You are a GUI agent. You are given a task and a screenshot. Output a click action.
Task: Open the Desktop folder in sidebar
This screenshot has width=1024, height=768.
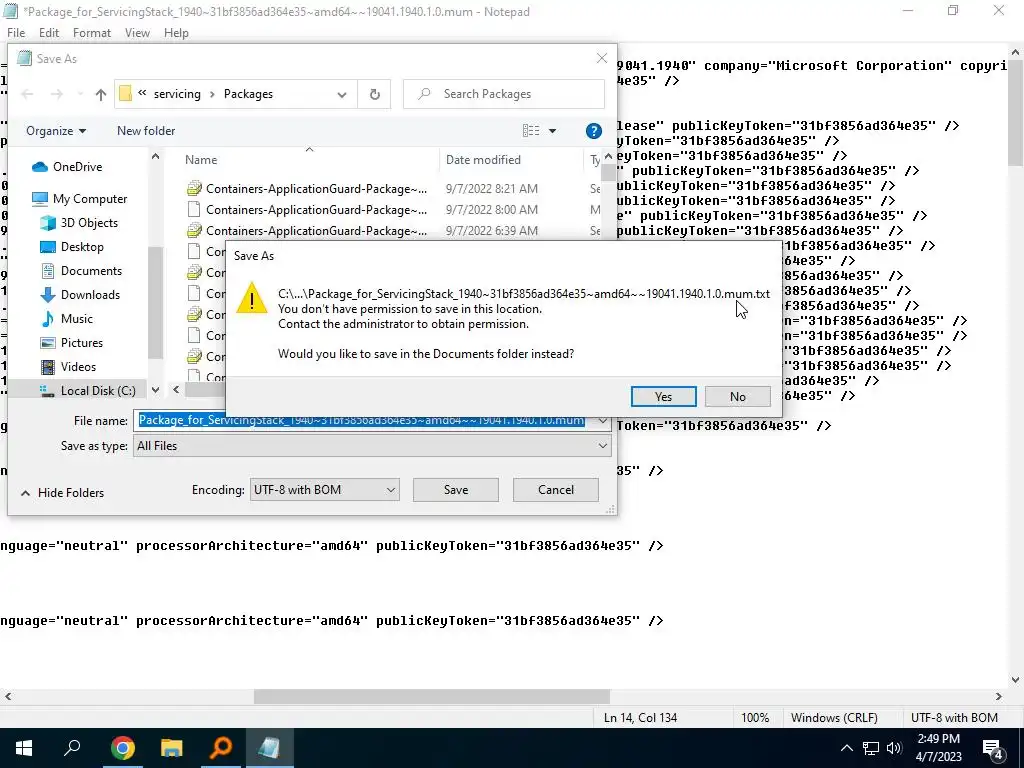(x=72, y=247)
